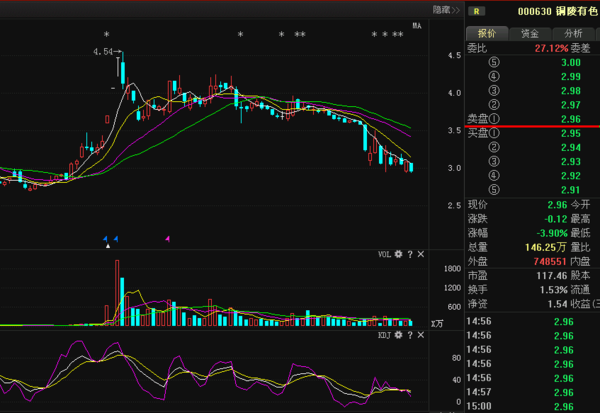Click the MA indicator label
Image resolution: width=600 pixels, height=413 pixels.
[417, 26]
